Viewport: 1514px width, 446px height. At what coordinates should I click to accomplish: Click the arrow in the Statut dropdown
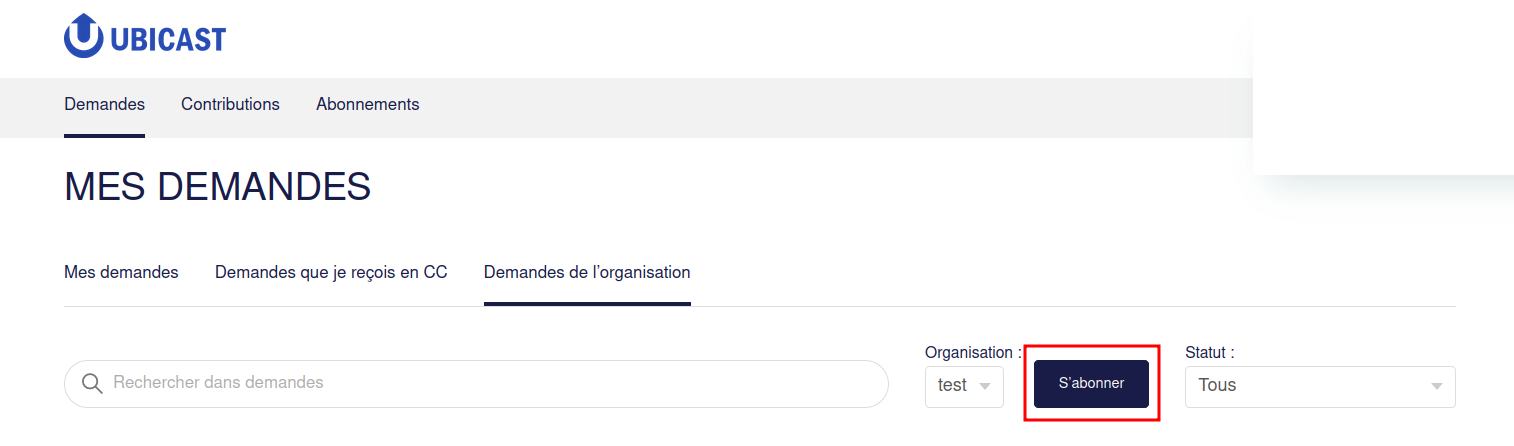coord(1437,386)
